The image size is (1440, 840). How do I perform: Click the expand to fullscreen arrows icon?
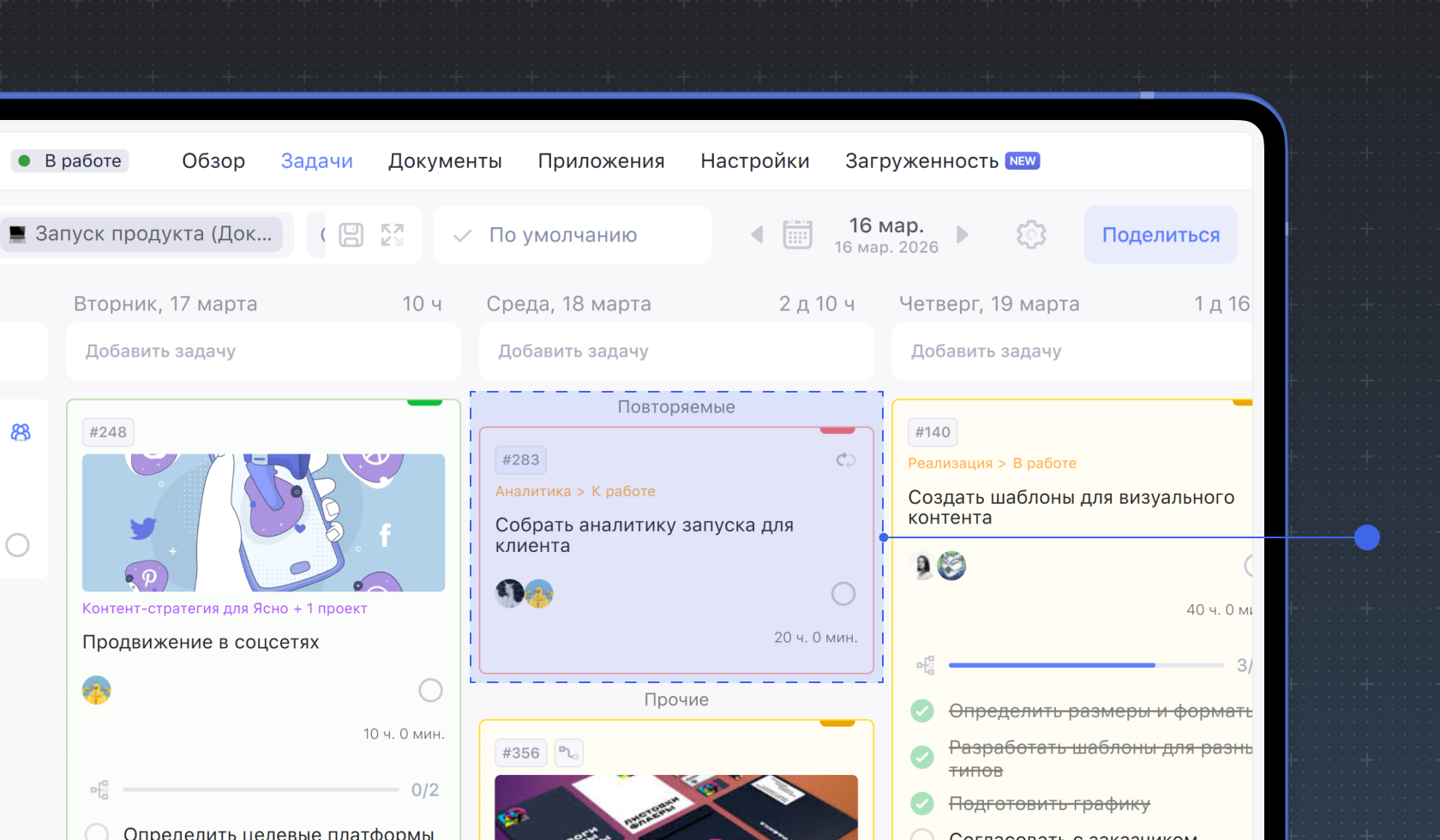click(393, 235)
